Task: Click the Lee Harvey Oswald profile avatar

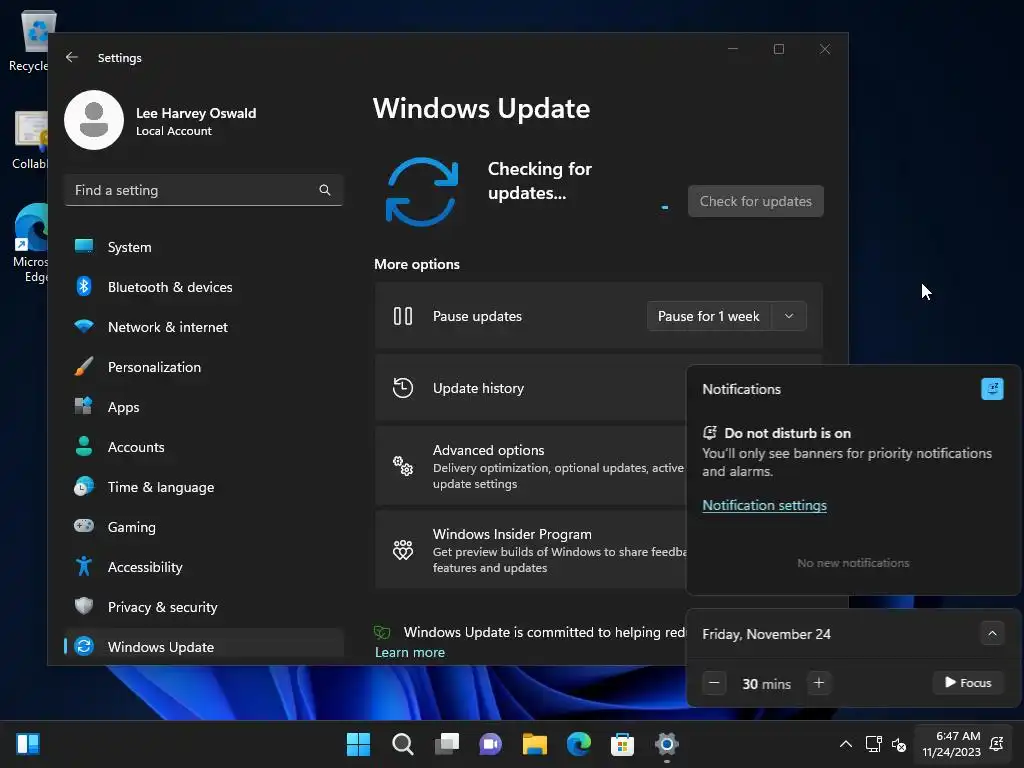Action: click(94, 120)
